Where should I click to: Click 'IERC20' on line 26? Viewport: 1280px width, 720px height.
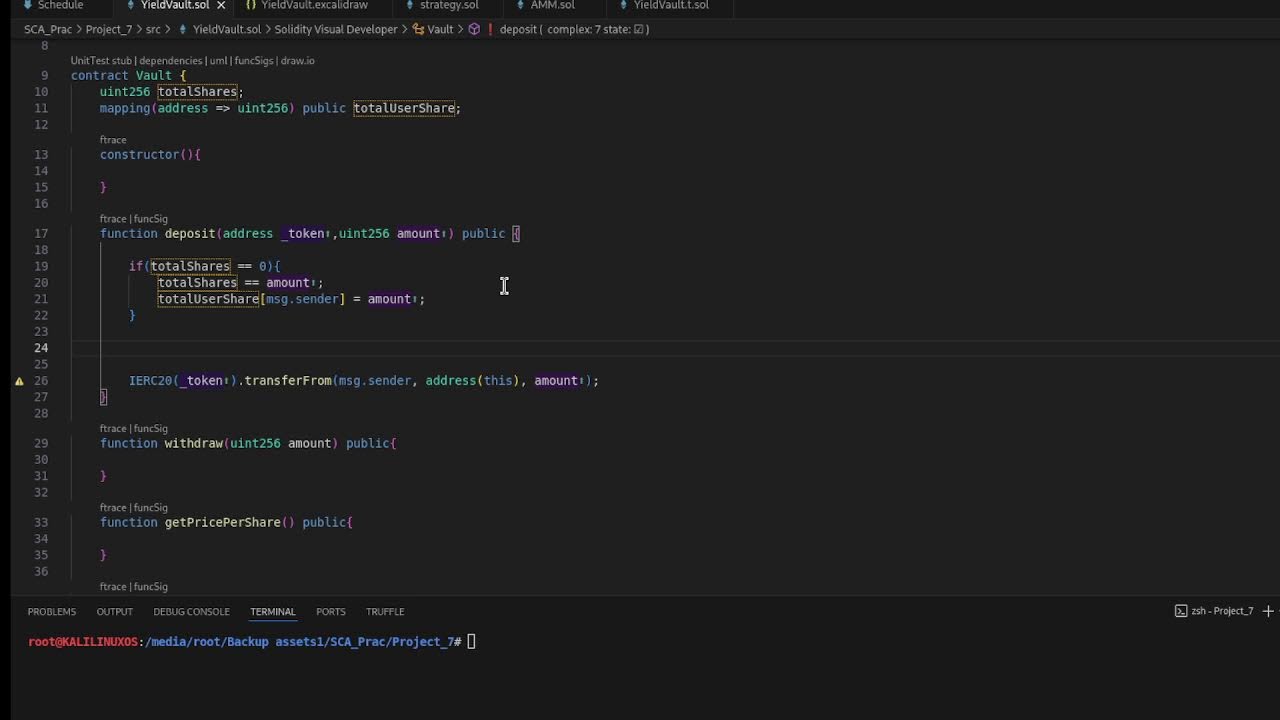click(151, 381)
